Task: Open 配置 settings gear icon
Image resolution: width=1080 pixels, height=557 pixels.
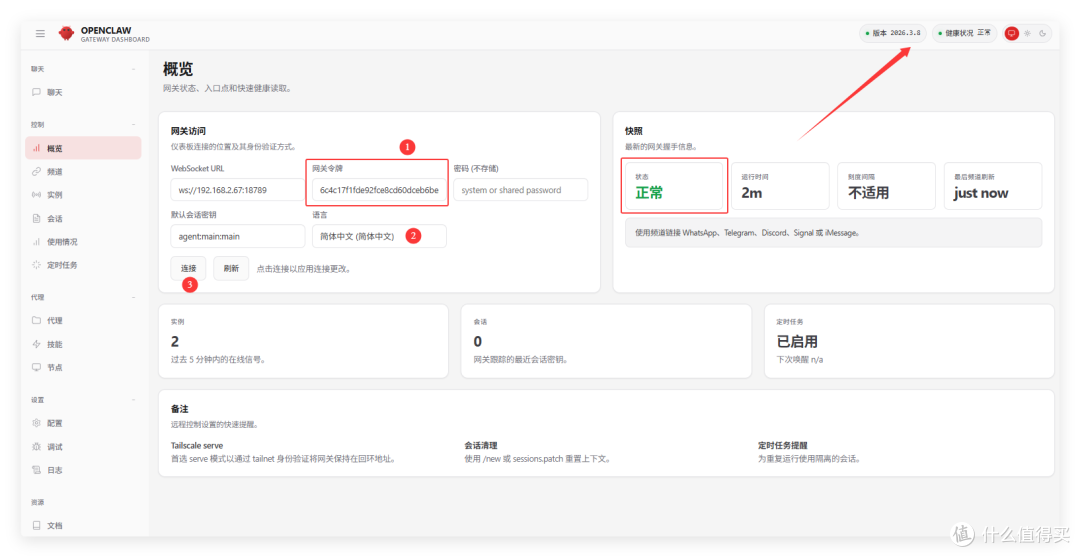Action: pyautogui.click(x=37, y=423)
